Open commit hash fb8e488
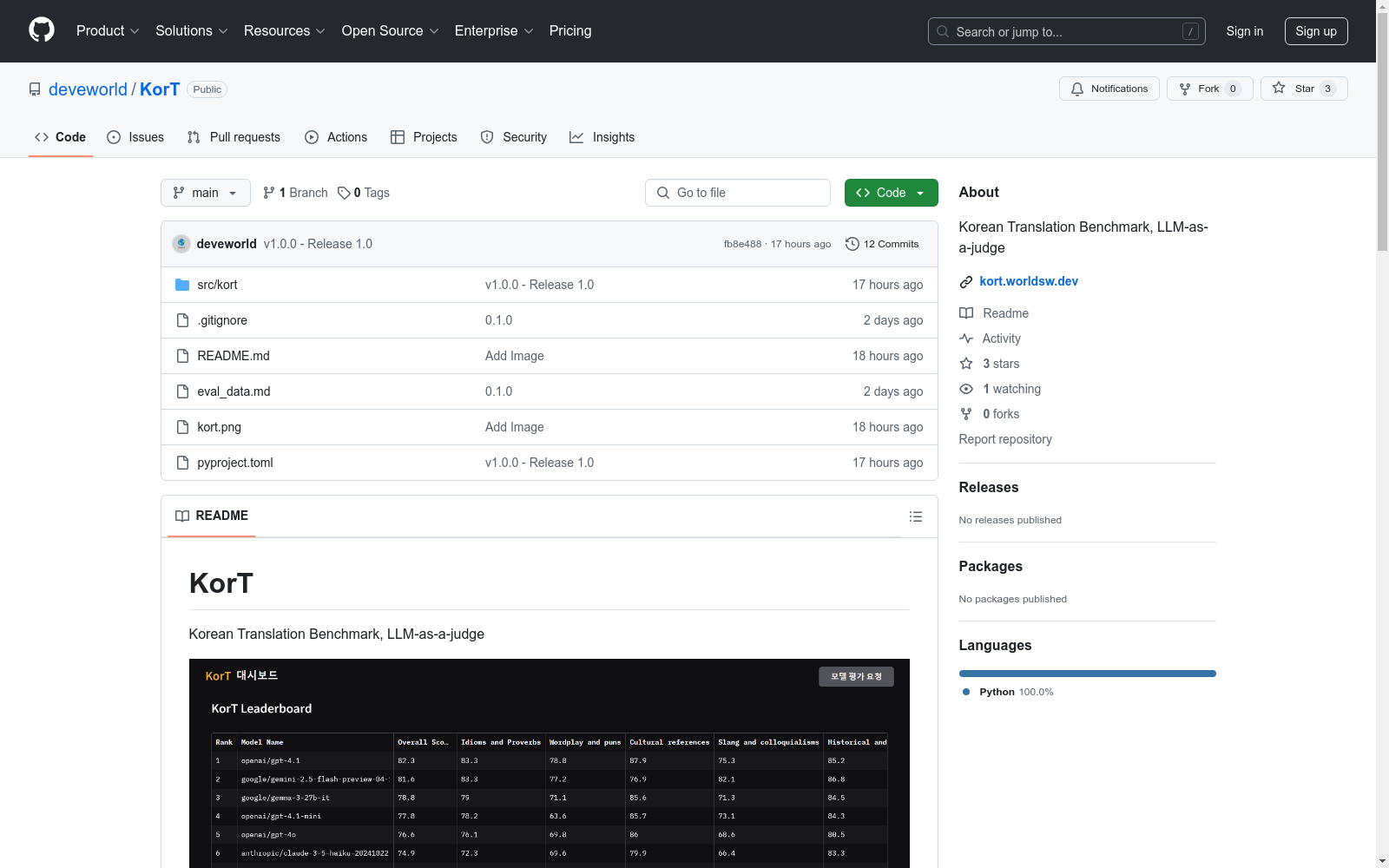 click(742, 244)
